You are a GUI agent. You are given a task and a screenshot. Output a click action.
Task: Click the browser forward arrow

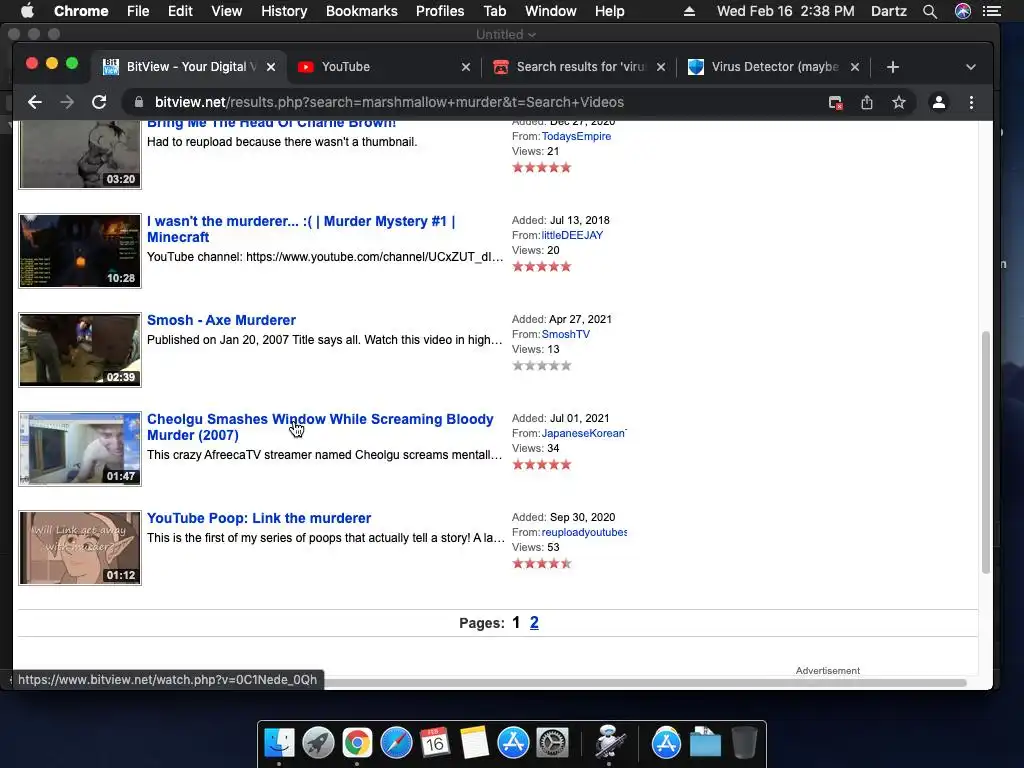67,103
